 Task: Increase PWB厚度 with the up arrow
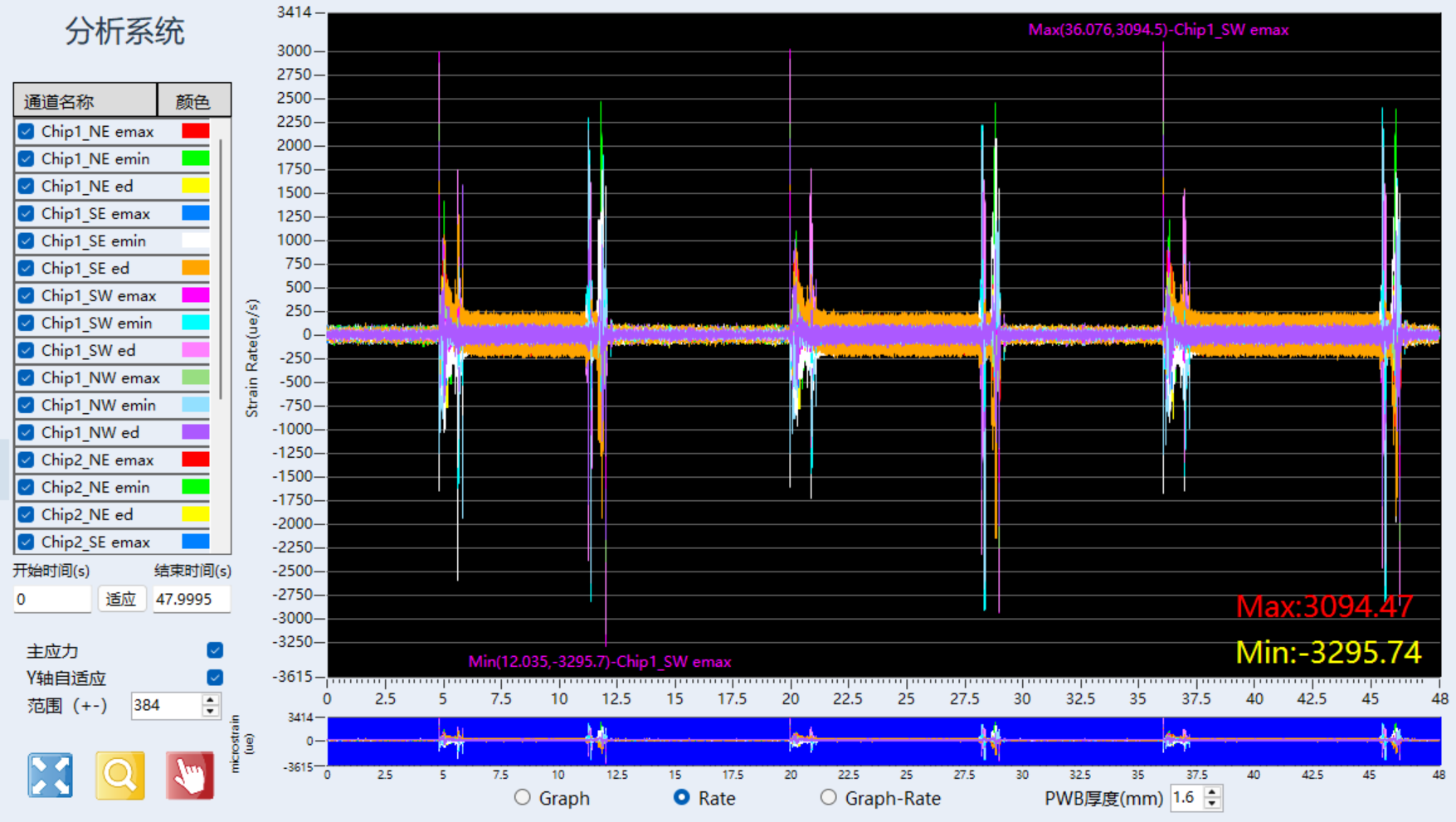tap(1212, 792)
